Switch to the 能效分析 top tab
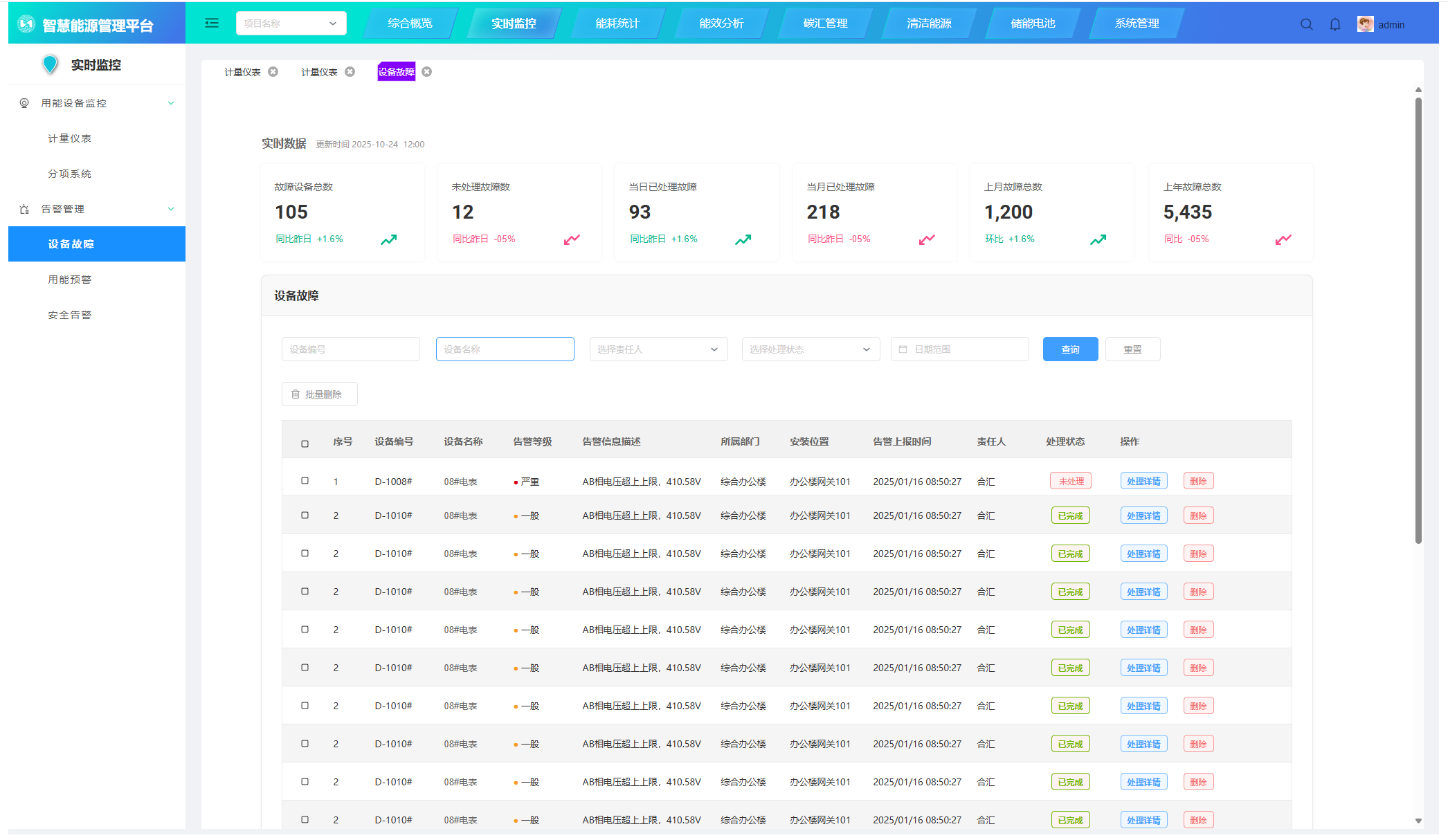The height and width of the screenshot is (840, 1448). point(721,24)
